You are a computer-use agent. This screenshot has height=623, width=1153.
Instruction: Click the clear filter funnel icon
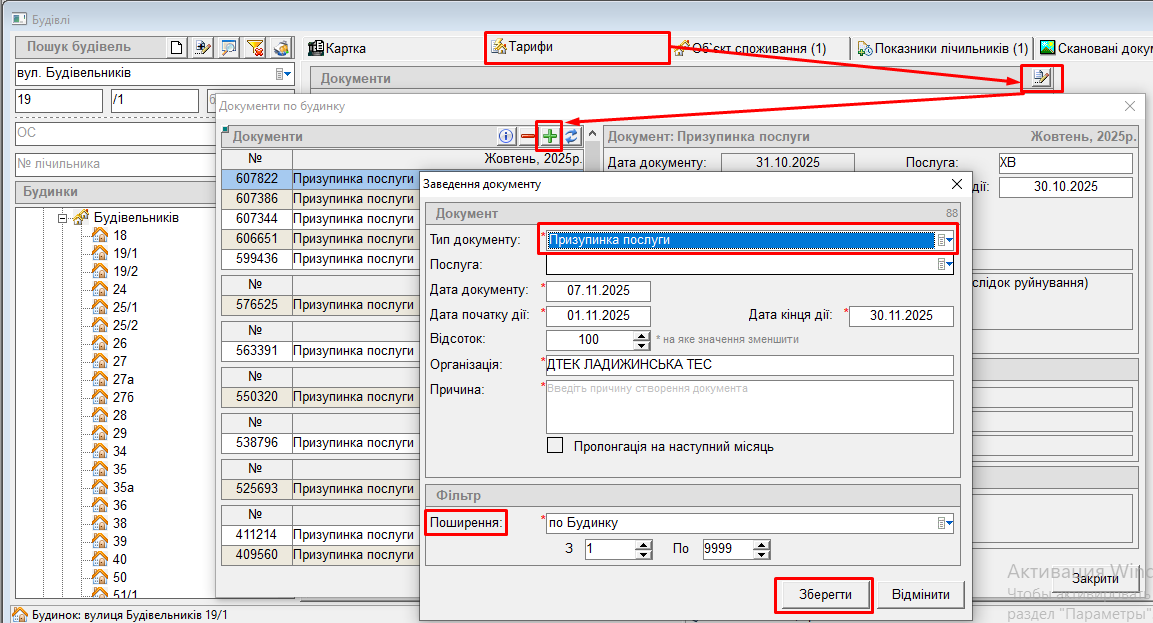tap(255, 47)
